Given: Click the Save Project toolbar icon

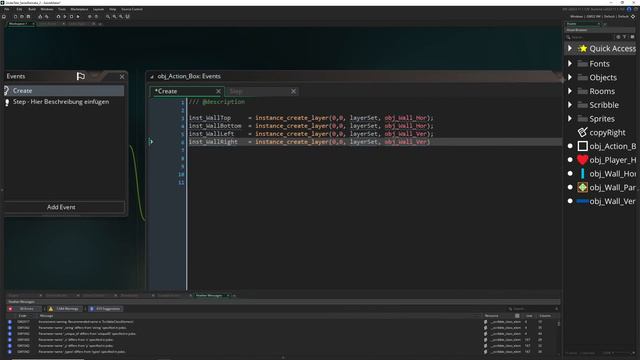Looking at the screenshot, I should tap(28, 16).
